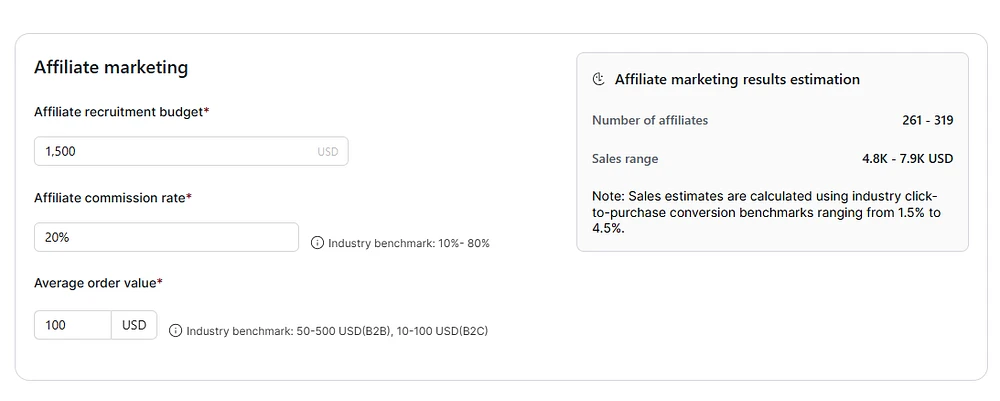Screen dimensions: 1000x401
Task: Click the "Sales range" row label
Action: (x=625, y=159)
